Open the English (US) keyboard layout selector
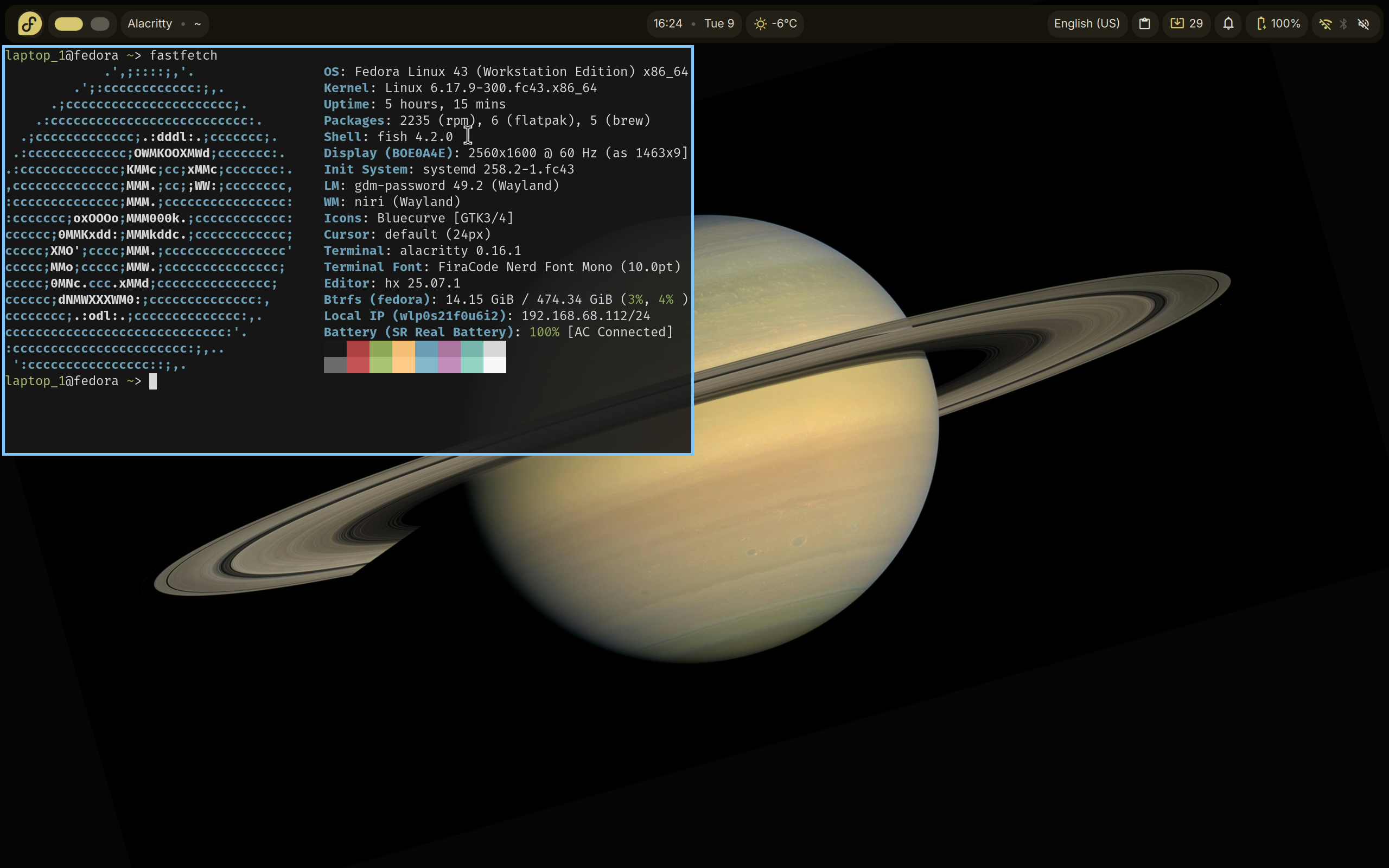This screenshot has width=1389, height=868. 1087,23
